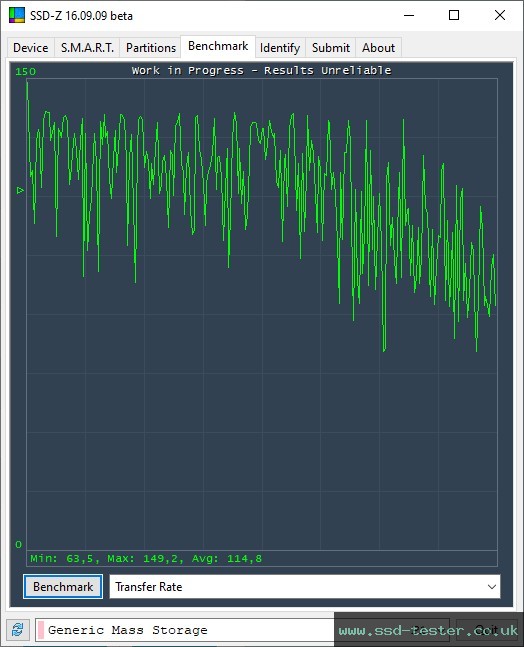Switch to the Device tab
Image resolution: width=524 pixels, height=647 pixels.
[x=31, y=48]
